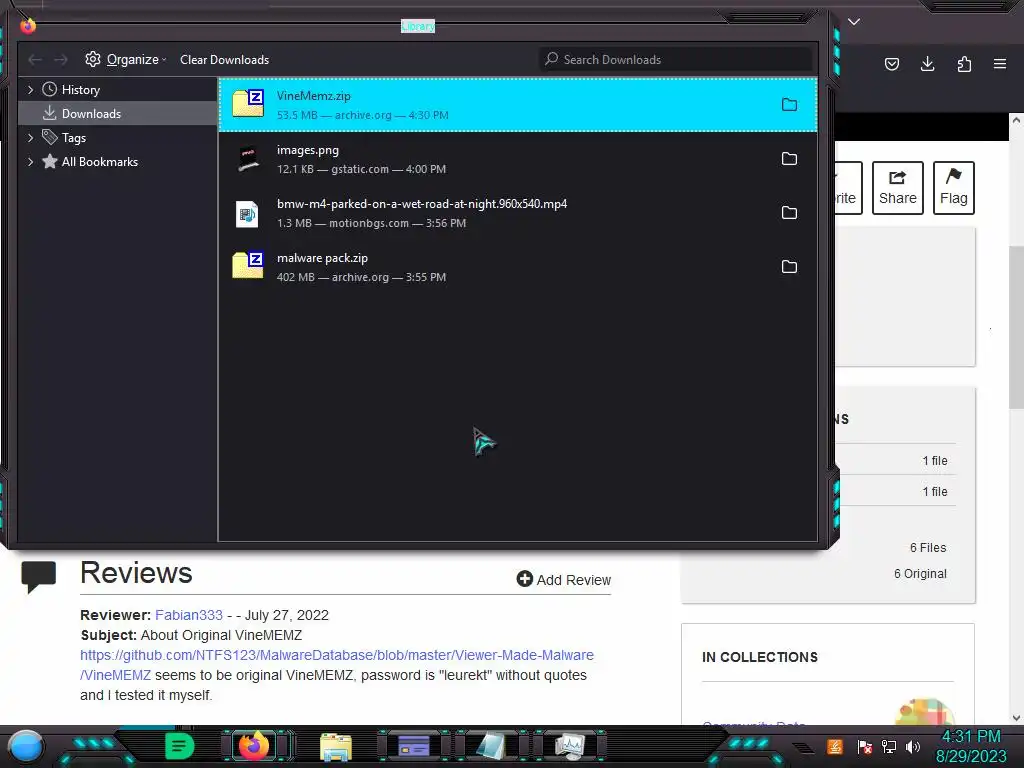Click the Firefox logo in Library title bar

click(x=28, y=26)
